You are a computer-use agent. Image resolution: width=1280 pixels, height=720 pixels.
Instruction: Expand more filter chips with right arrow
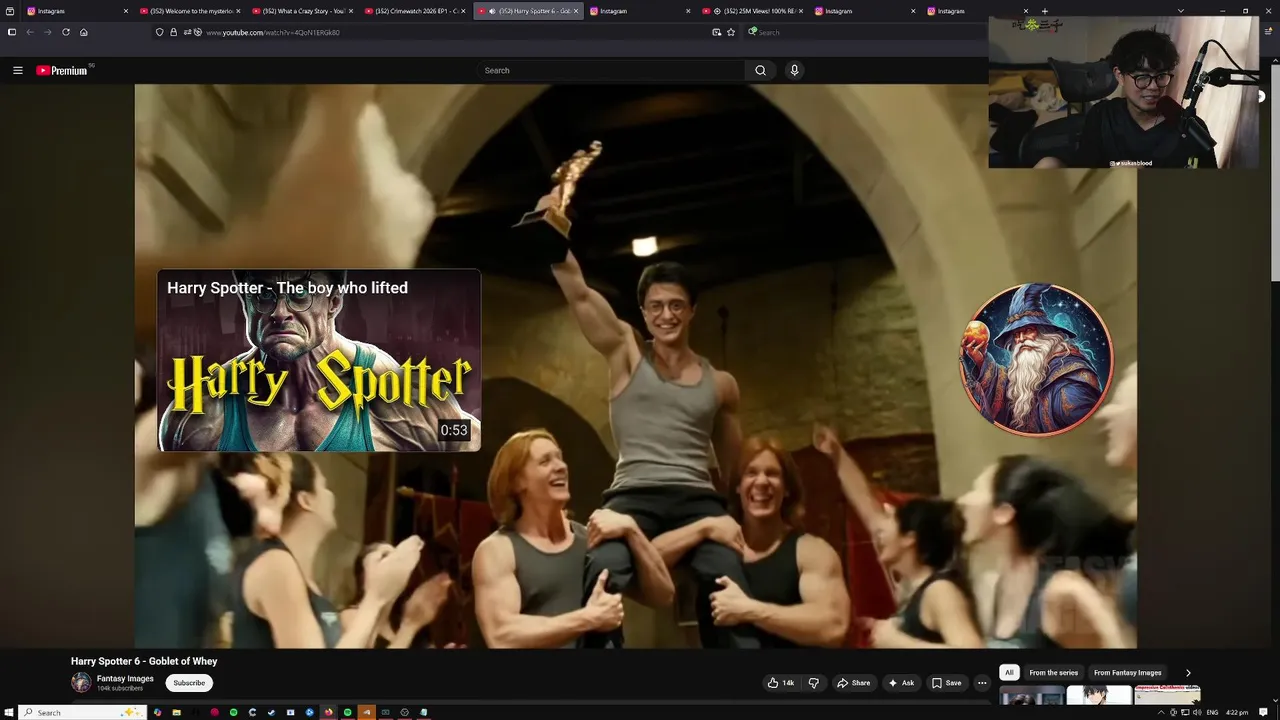coord(1188,673)
